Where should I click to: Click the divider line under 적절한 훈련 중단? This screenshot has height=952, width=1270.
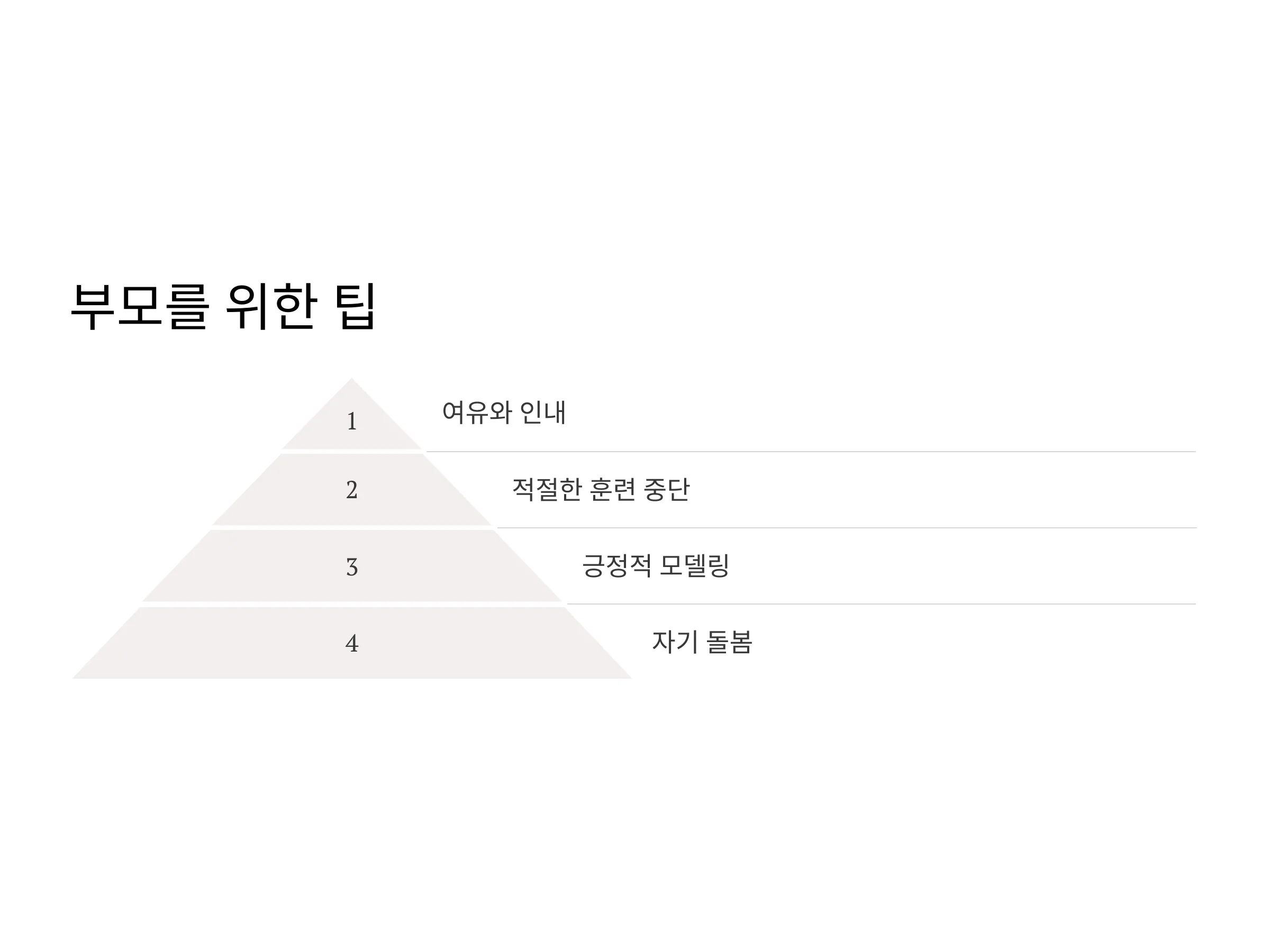point(846,528)
